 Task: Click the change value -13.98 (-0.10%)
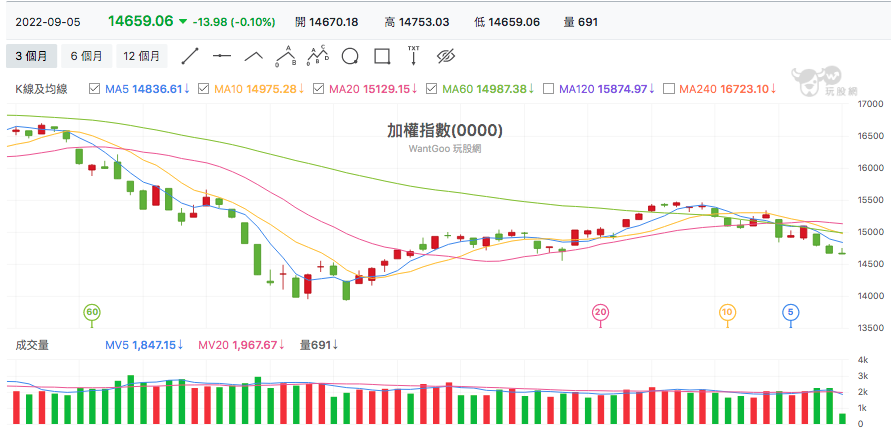(x=234, y=22)
